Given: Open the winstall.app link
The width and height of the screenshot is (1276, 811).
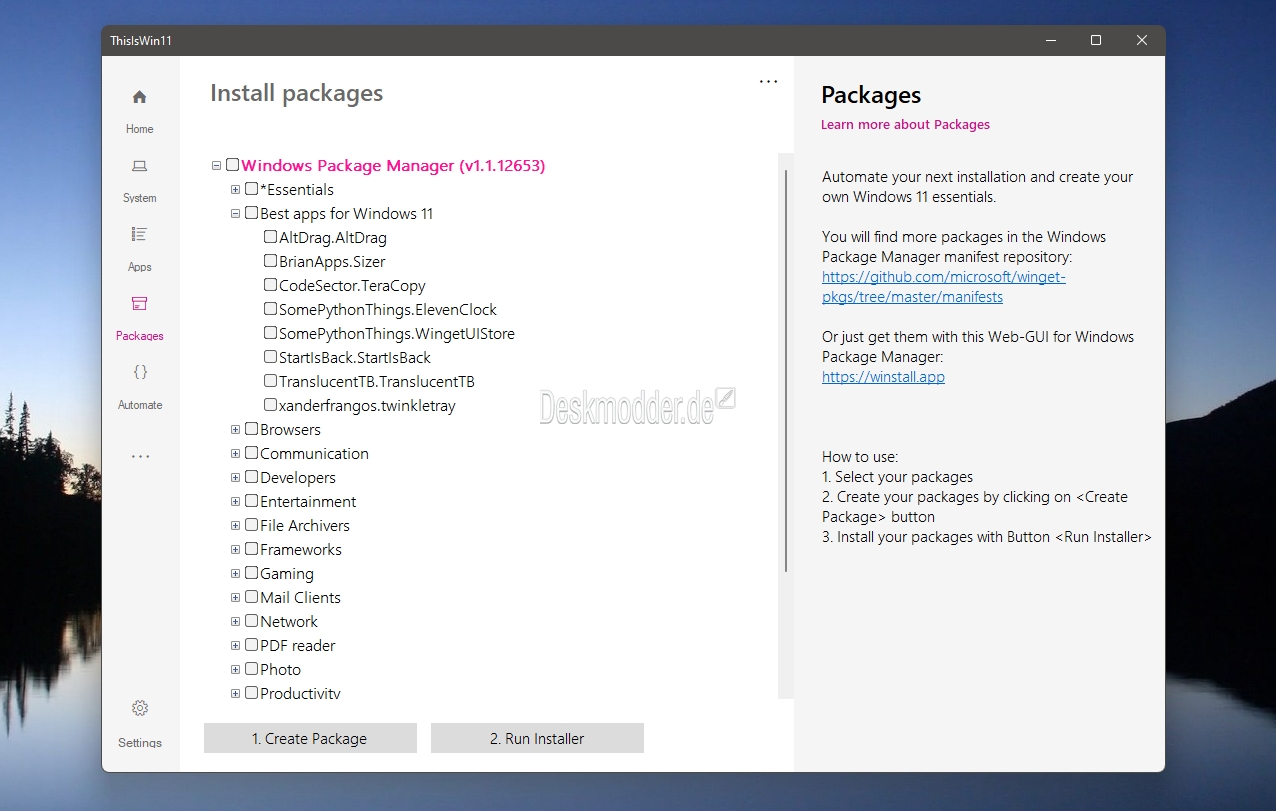Looking at the screenshot, I should (883, 377).
